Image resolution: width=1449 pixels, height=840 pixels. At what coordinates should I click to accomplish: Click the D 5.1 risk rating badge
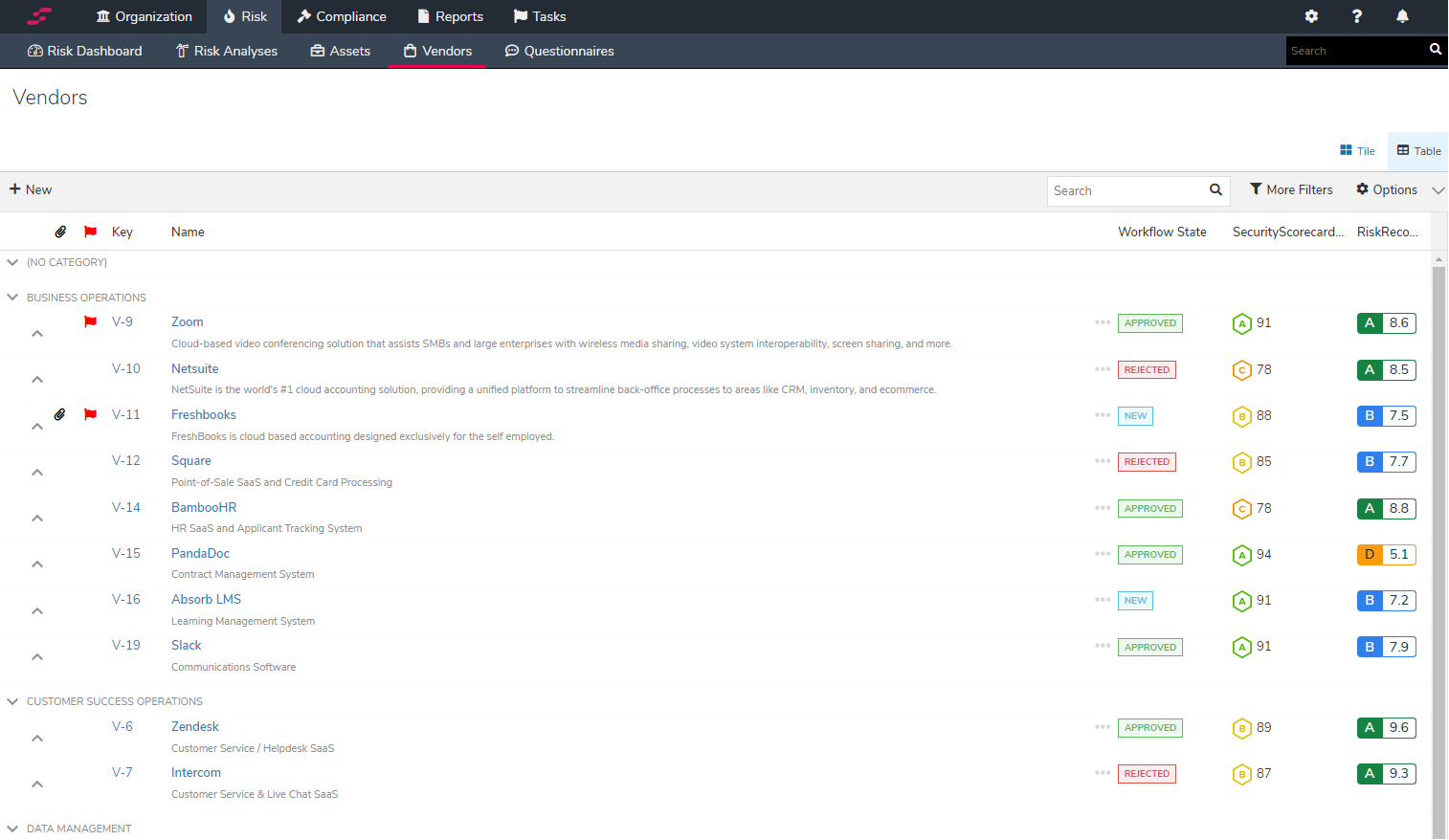point(1386,555)
